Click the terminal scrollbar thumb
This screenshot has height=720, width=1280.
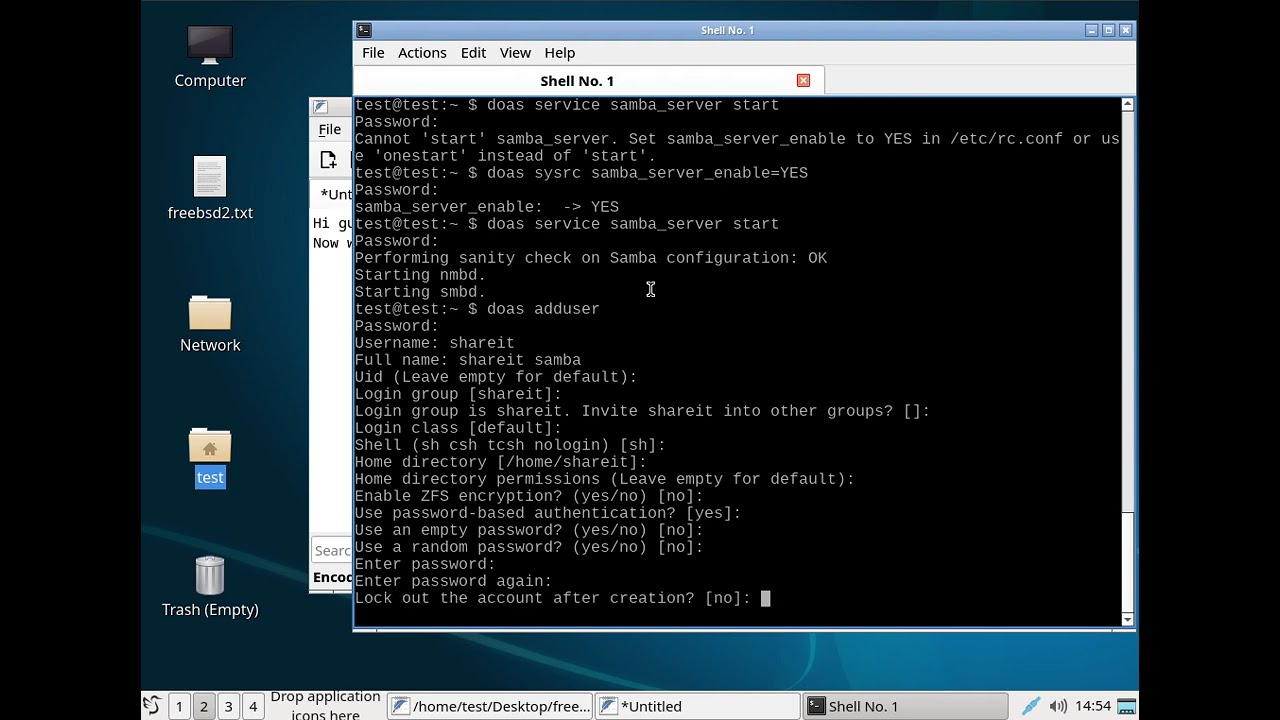(x=1127, y=562)
